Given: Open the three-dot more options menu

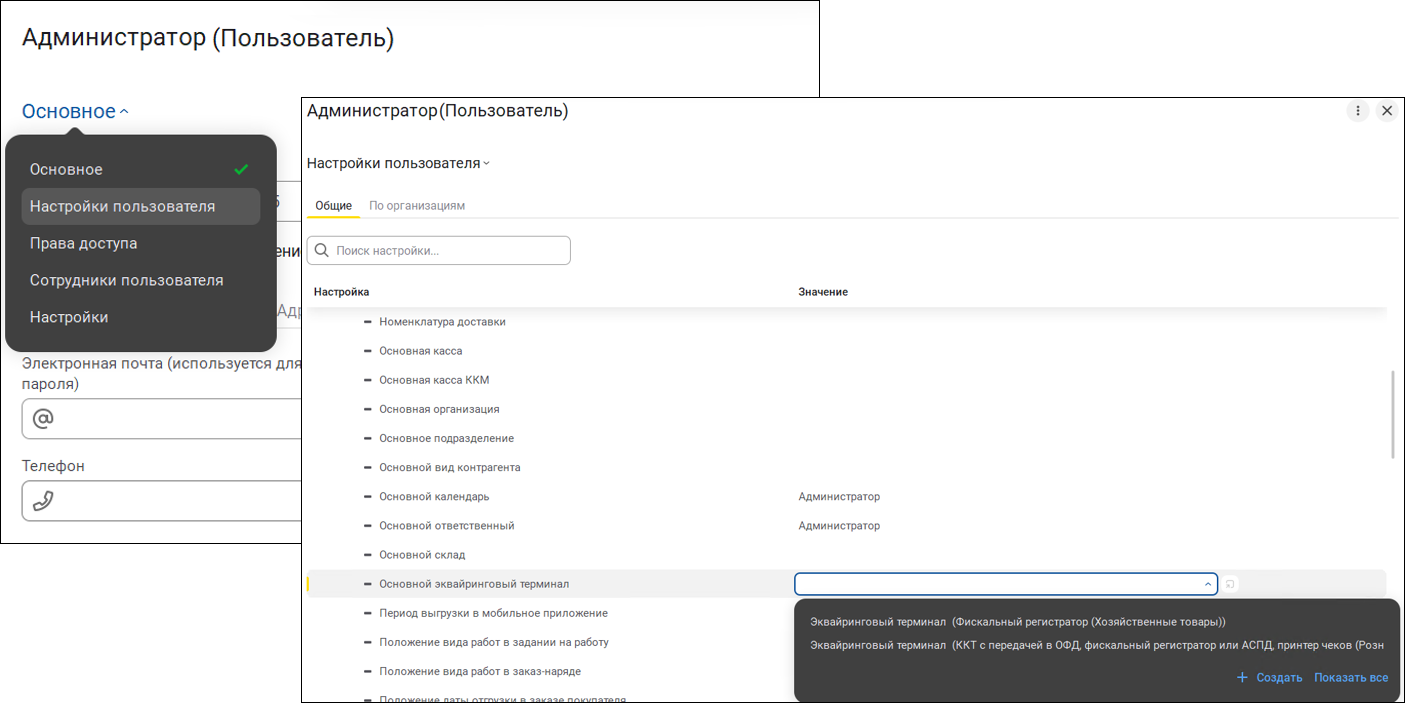Looking at the screenshot, I should (x=1357, y=111).
